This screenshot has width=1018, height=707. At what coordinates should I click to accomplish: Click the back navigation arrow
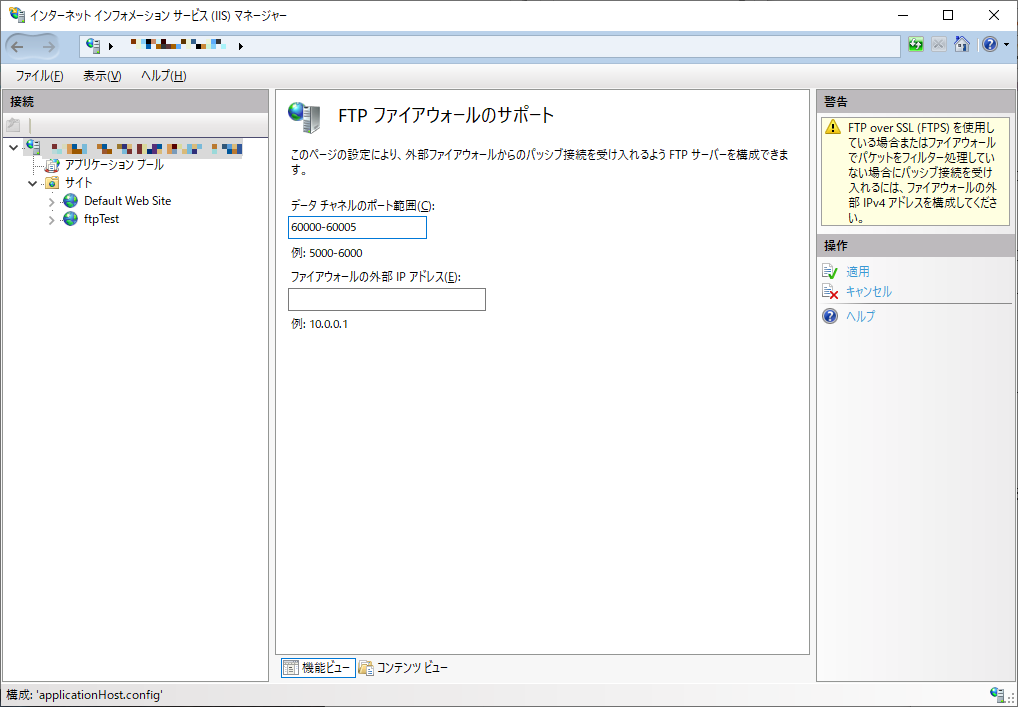16,44
